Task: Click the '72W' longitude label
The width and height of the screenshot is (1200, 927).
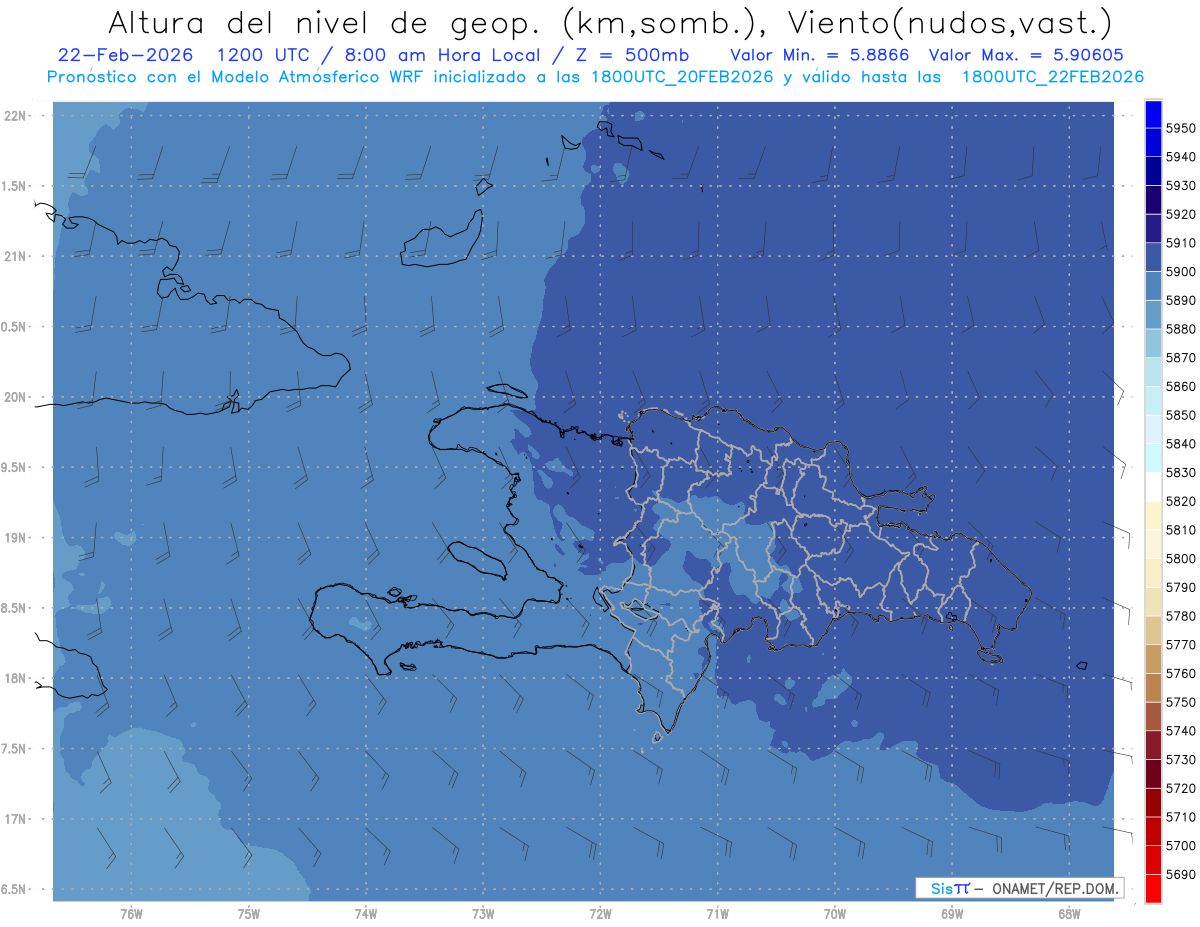Action: (601, 912)
